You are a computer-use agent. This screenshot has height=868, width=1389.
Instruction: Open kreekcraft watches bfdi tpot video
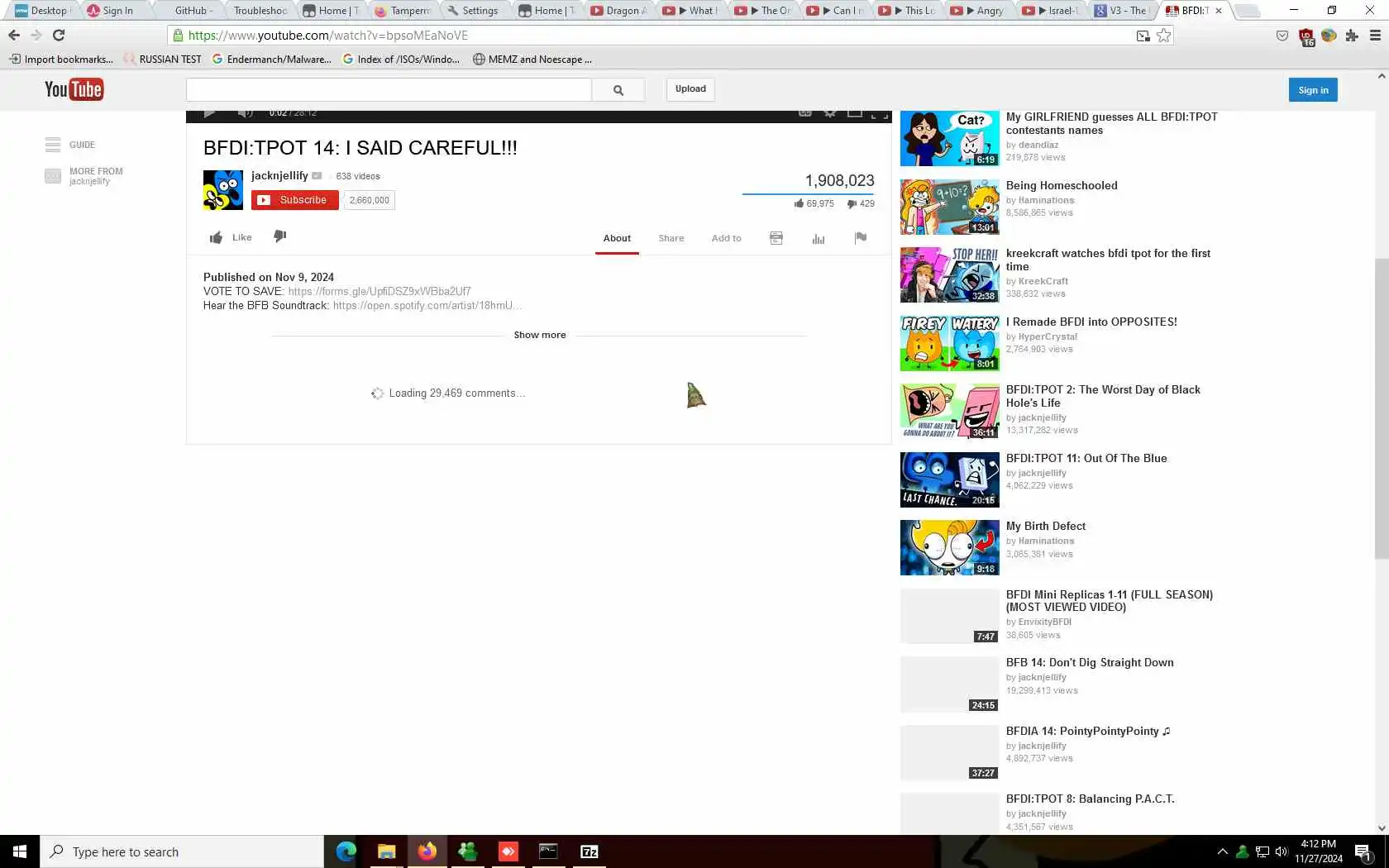point(1108,260)
